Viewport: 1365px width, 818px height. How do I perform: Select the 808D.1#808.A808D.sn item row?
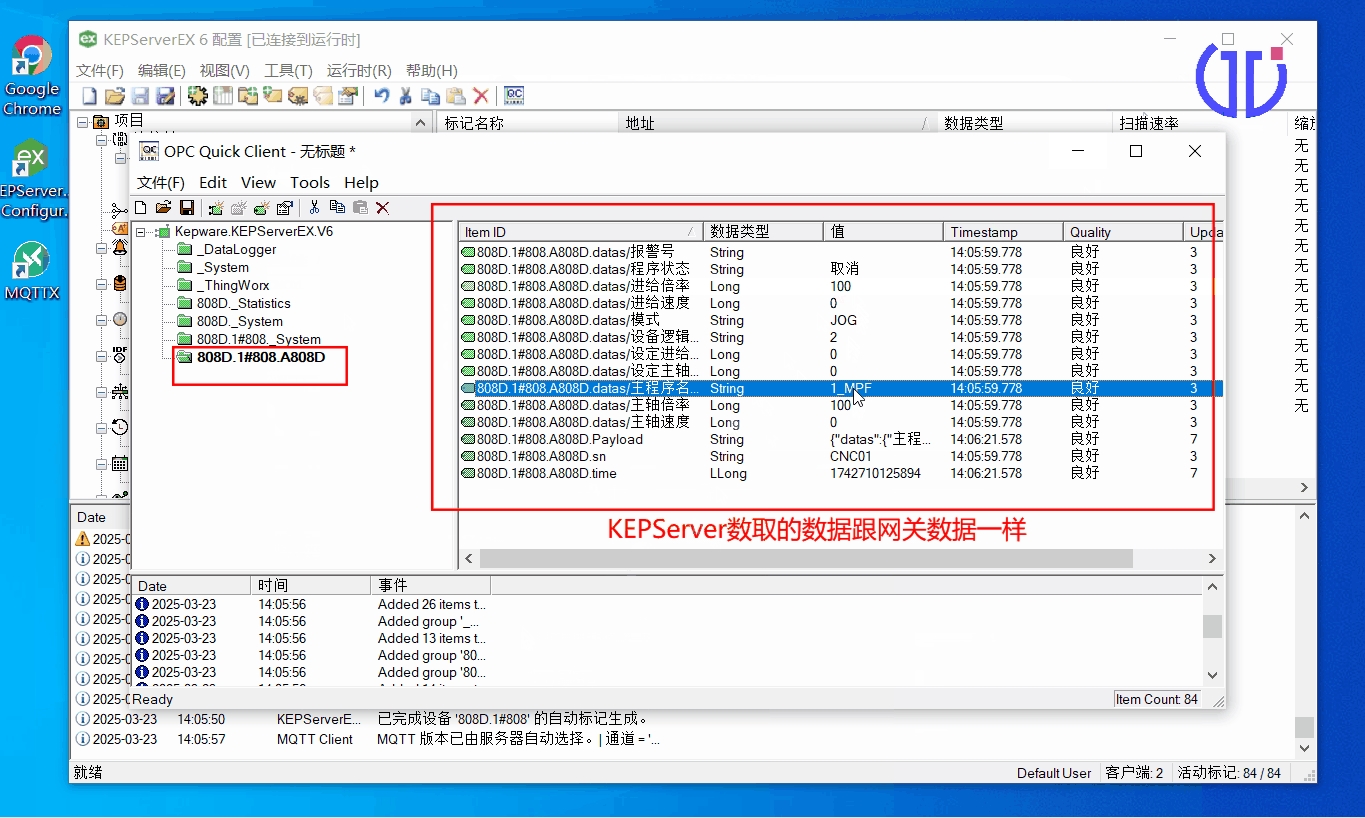coord(840,457)
